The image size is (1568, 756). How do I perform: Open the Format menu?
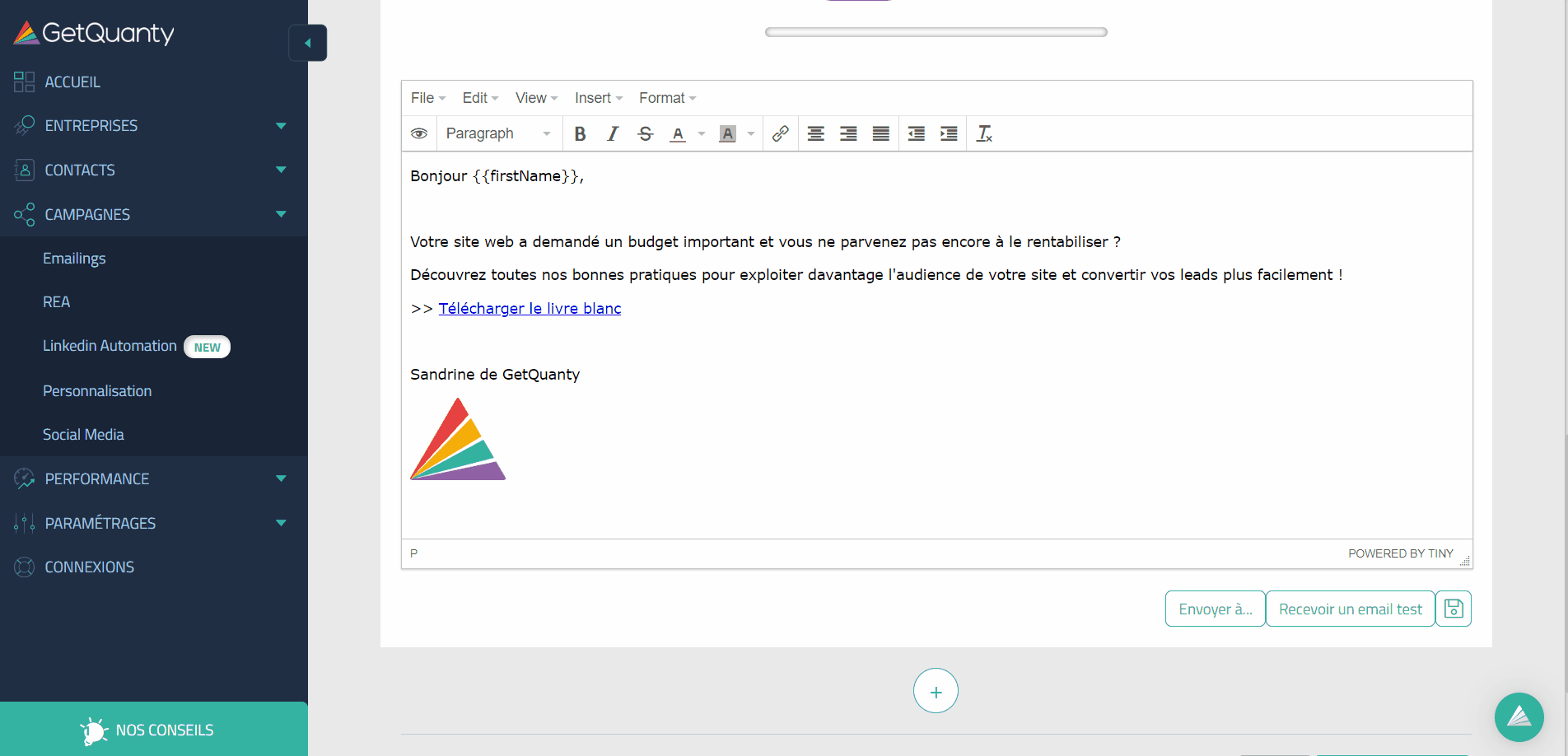pyautogui.click(x=667, y=98)
